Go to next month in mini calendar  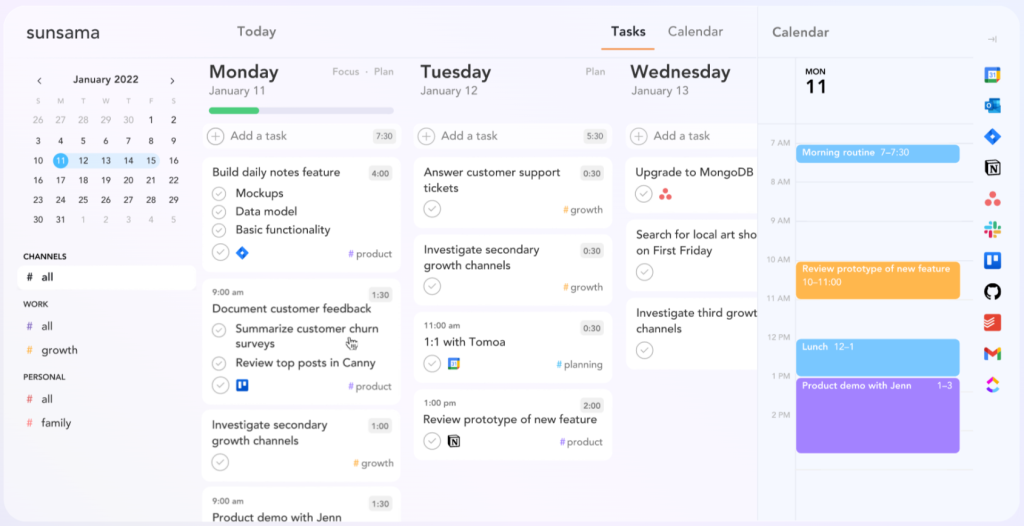click(x=172, y=81)
